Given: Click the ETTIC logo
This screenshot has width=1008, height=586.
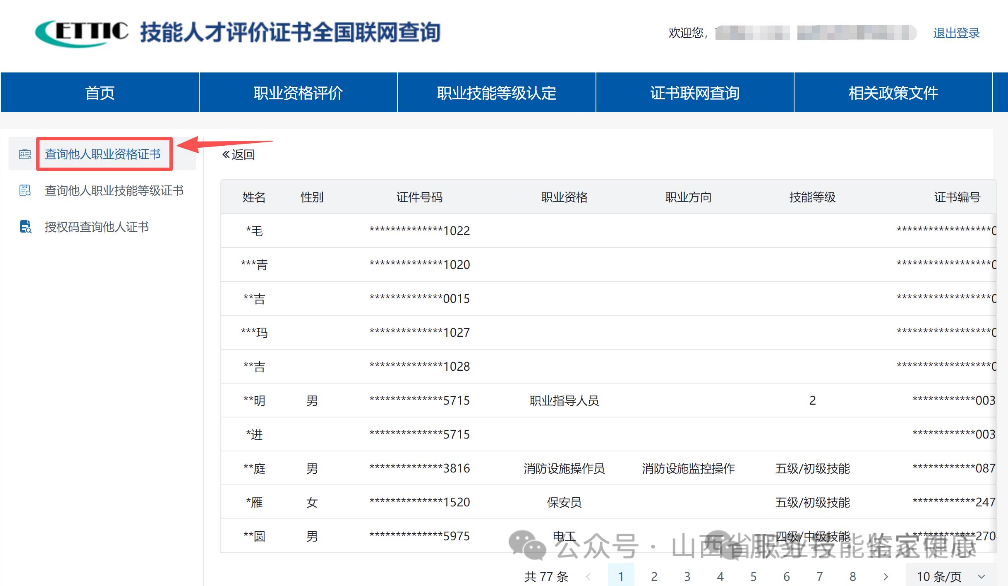Looking at the screenshot, I should click(82, 32).
